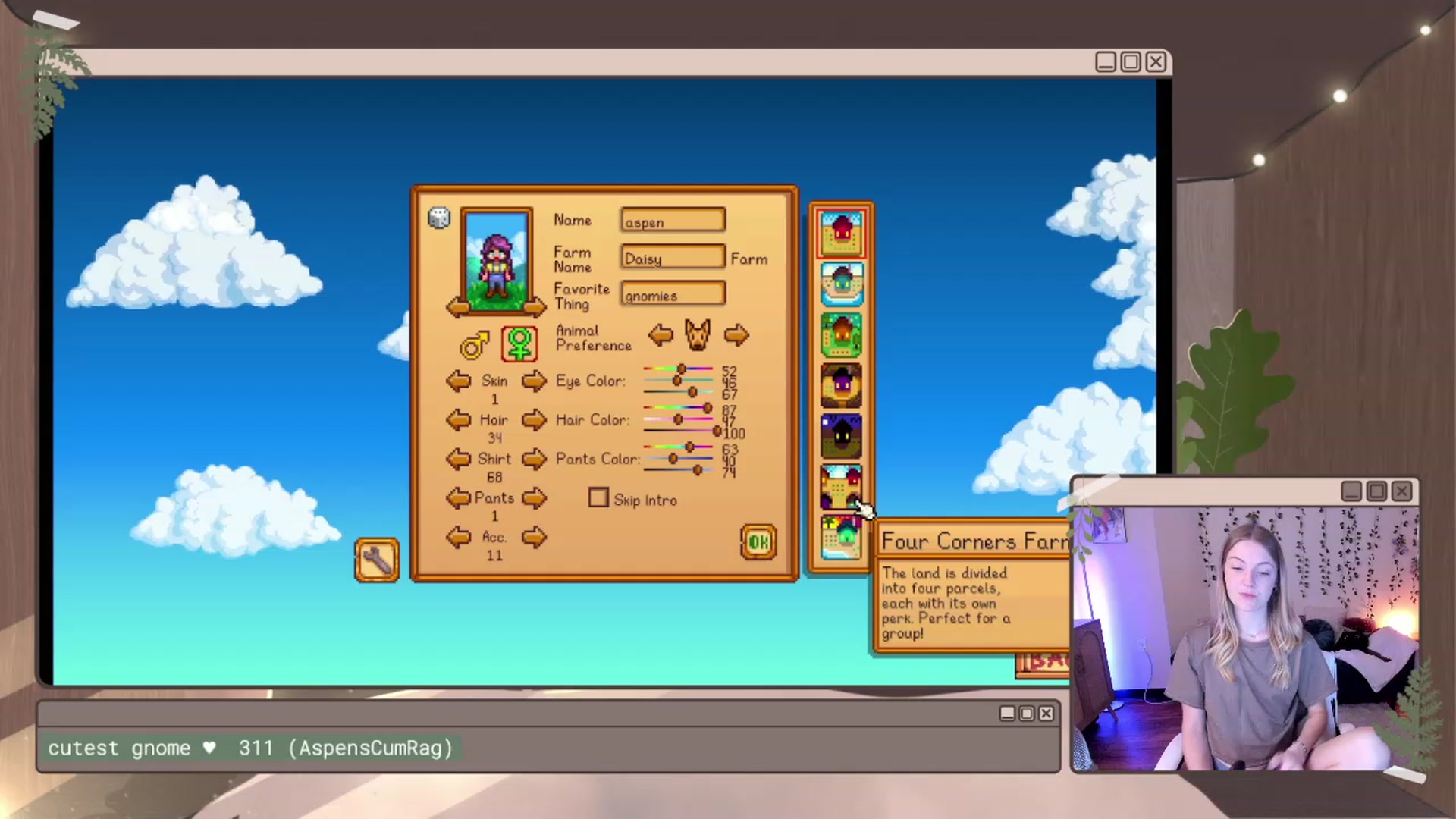Screen dimensions: 1456x819
Task: Adjust Hair Color hue slider at 87
Action: (679, 408)
